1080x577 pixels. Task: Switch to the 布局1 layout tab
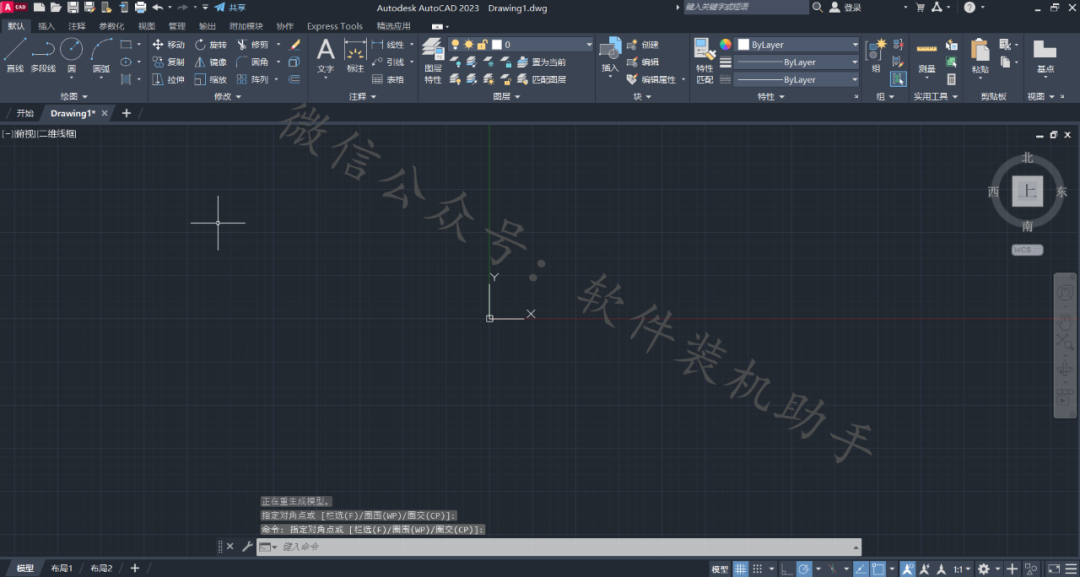coord(62,568)
